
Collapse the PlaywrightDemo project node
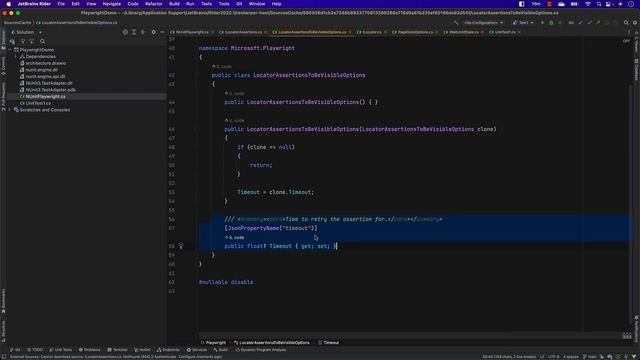(x=10, y=50)
